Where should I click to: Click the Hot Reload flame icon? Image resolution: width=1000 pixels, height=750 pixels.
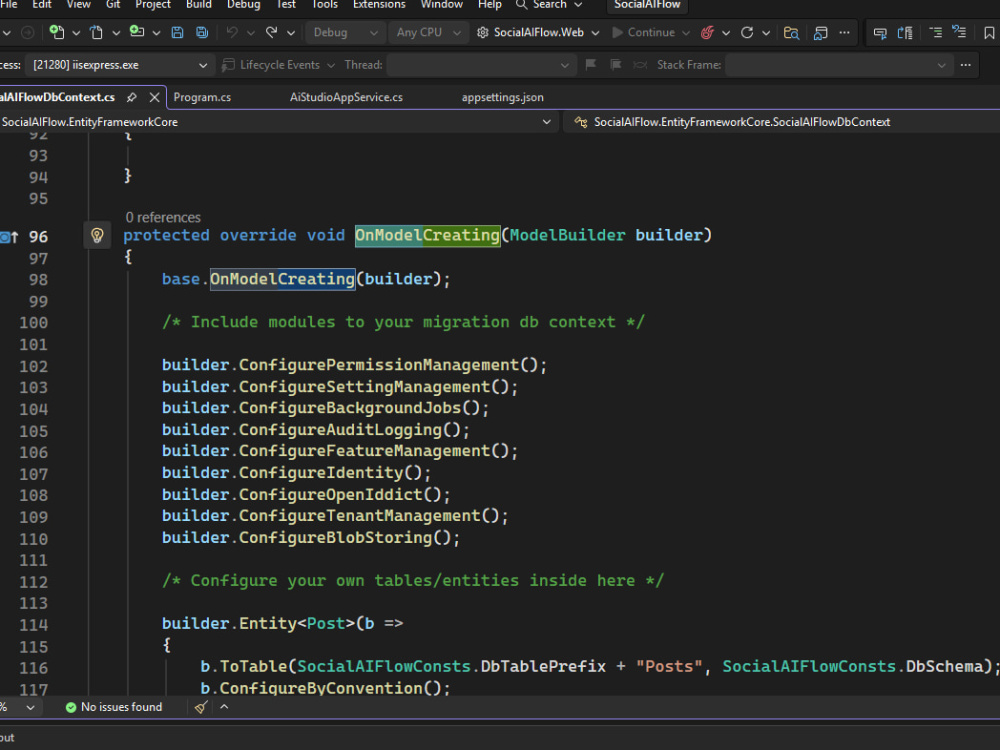707,33
